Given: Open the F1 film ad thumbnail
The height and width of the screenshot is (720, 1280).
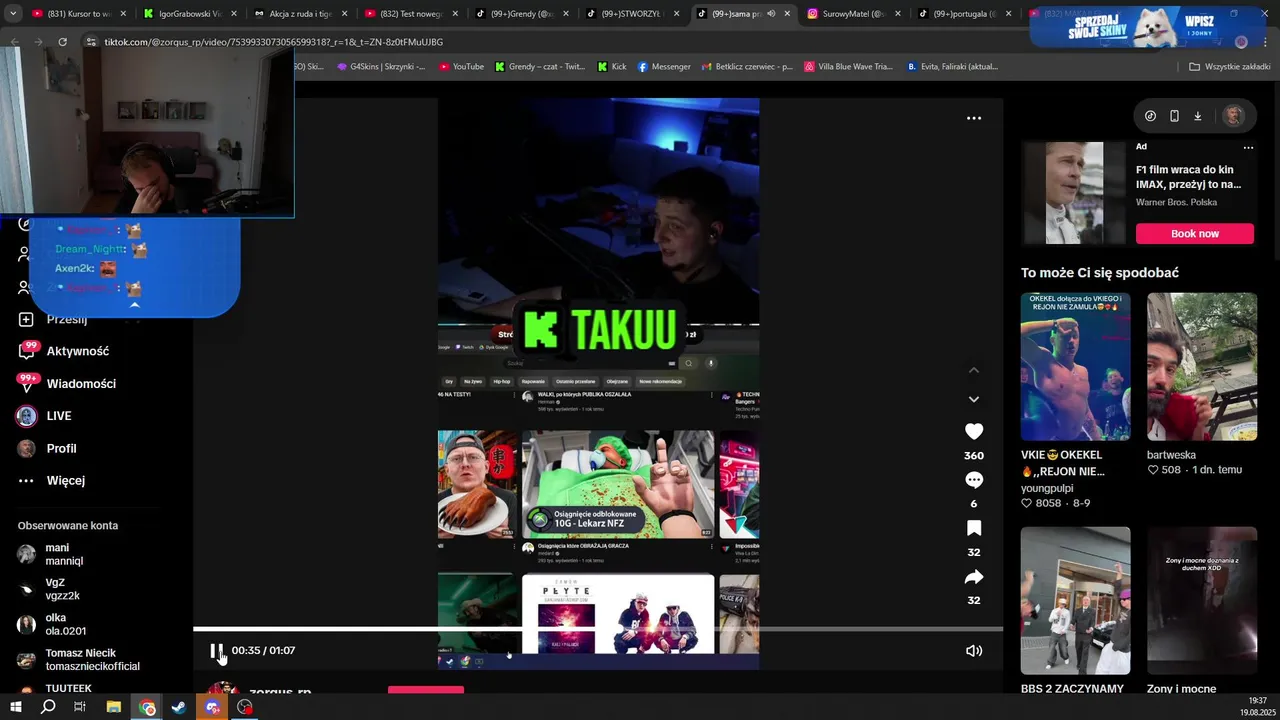Looking at the screenshot, I should coord(1074,193).
